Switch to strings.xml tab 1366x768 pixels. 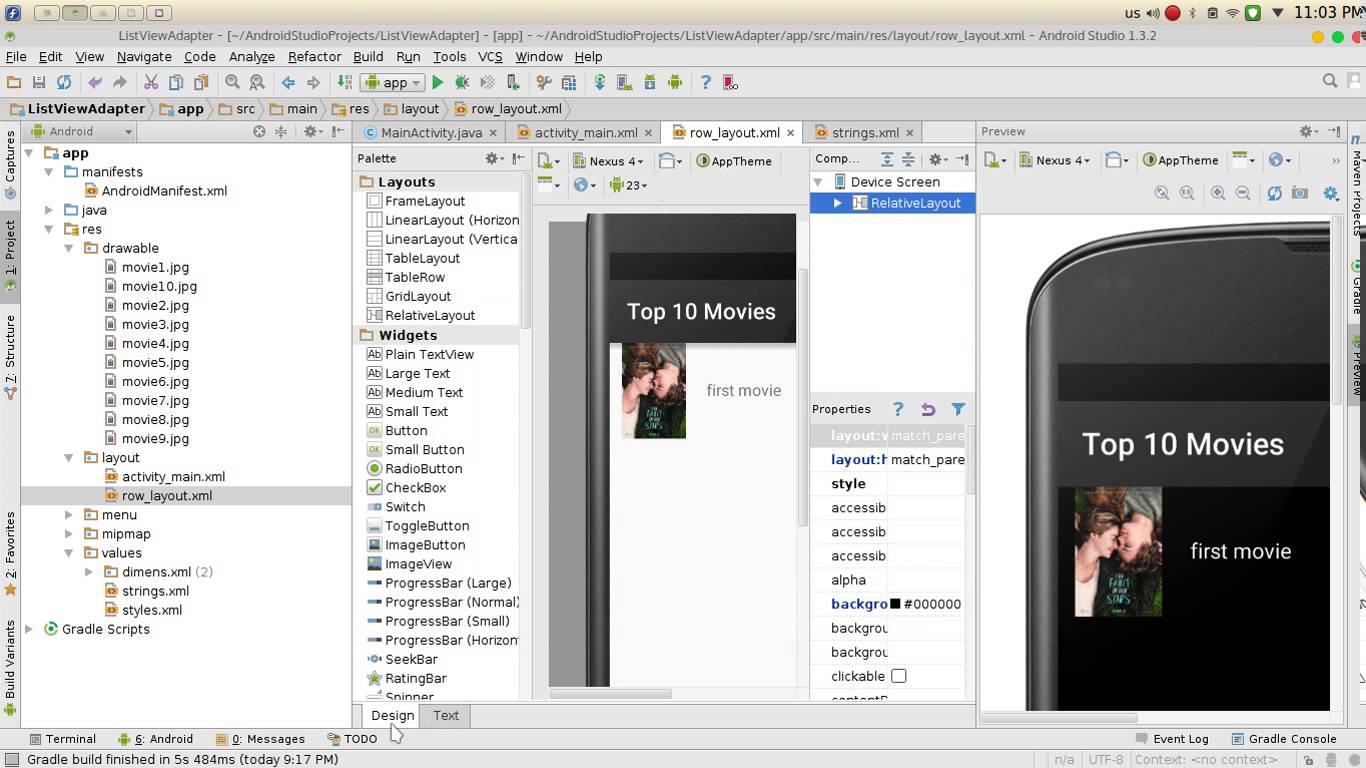[864, 132]
